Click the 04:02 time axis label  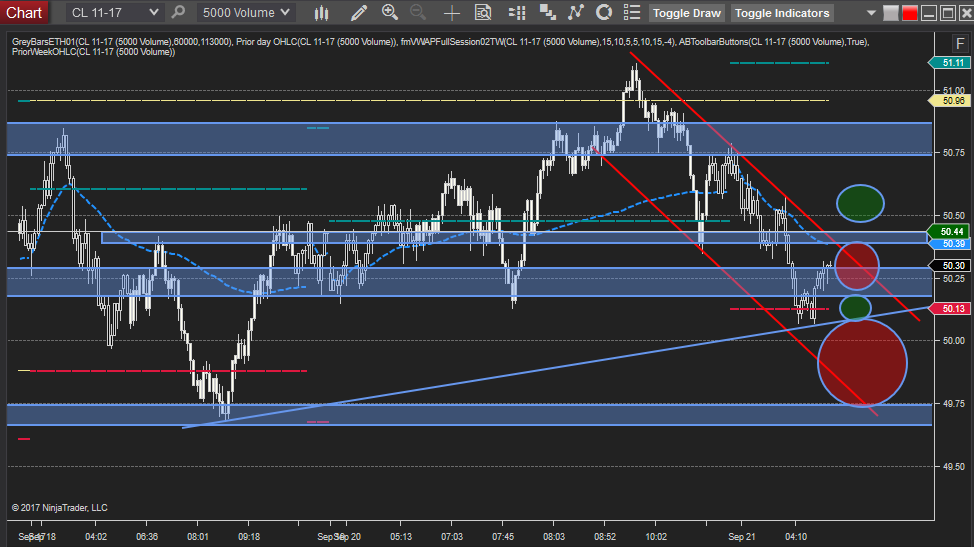(x=96, y=536)
